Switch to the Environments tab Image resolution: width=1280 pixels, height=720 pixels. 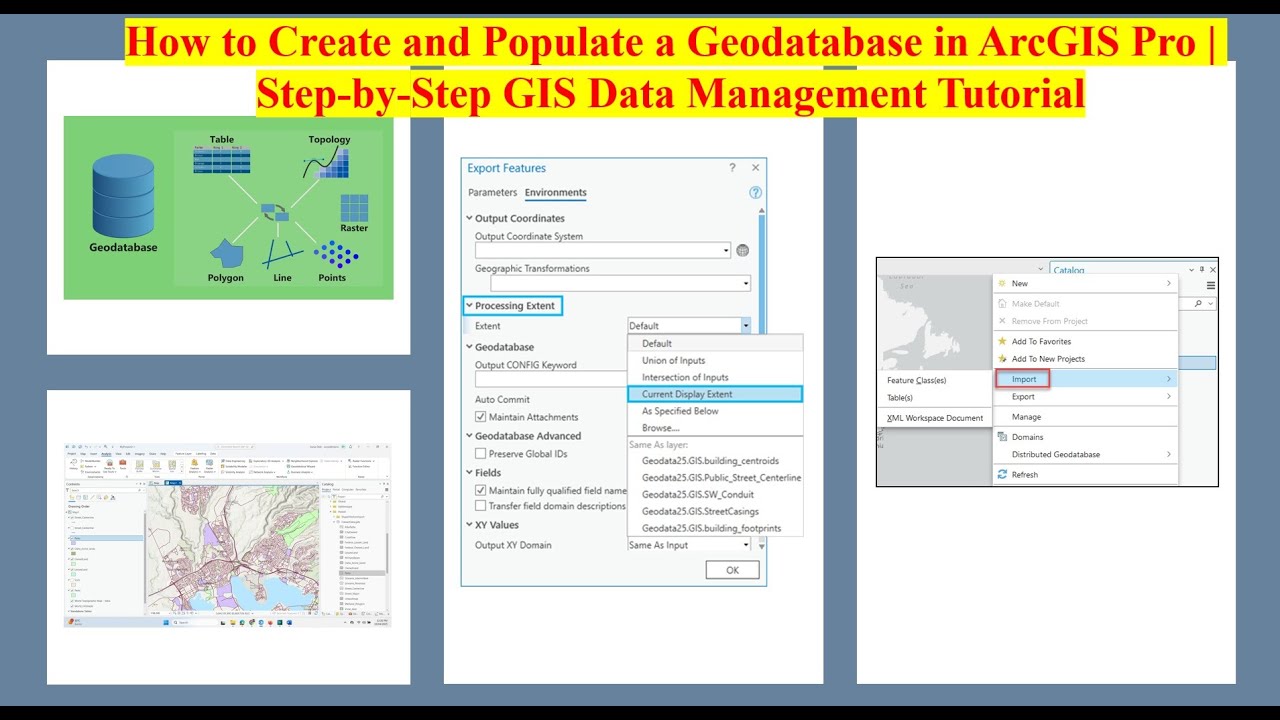[556, 193]
